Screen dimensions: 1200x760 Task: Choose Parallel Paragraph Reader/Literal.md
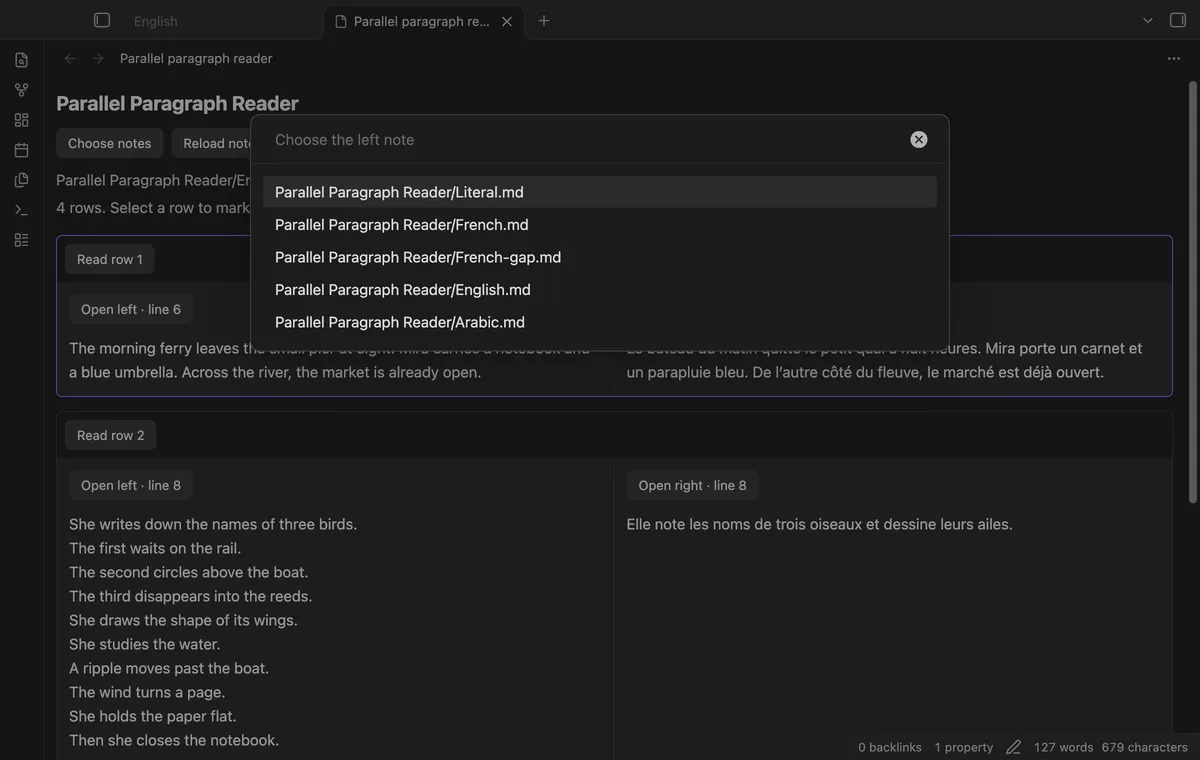pos(600,192)
